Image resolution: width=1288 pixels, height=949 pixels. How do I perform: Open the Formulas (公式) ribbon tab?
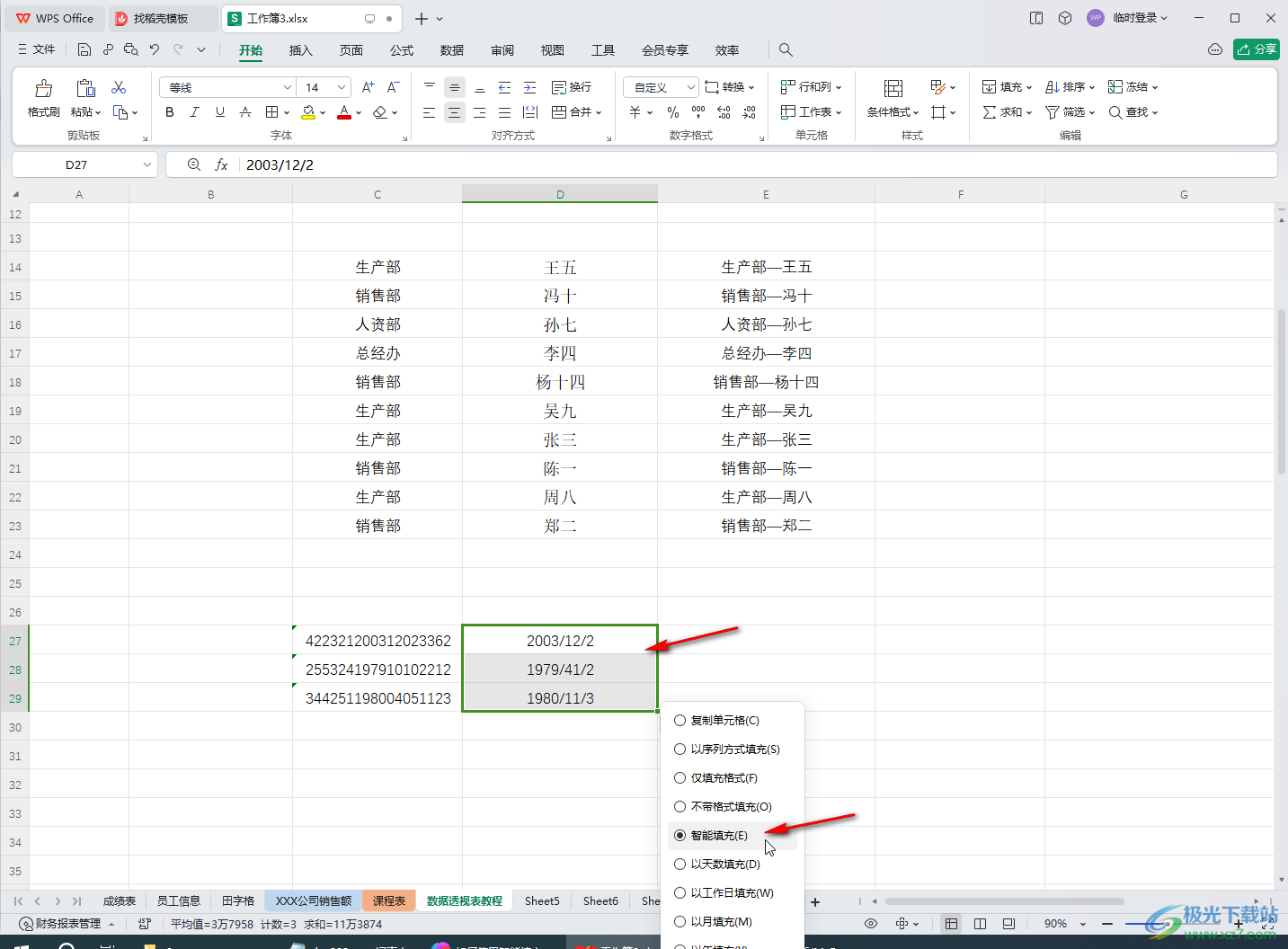pos(402,50)
